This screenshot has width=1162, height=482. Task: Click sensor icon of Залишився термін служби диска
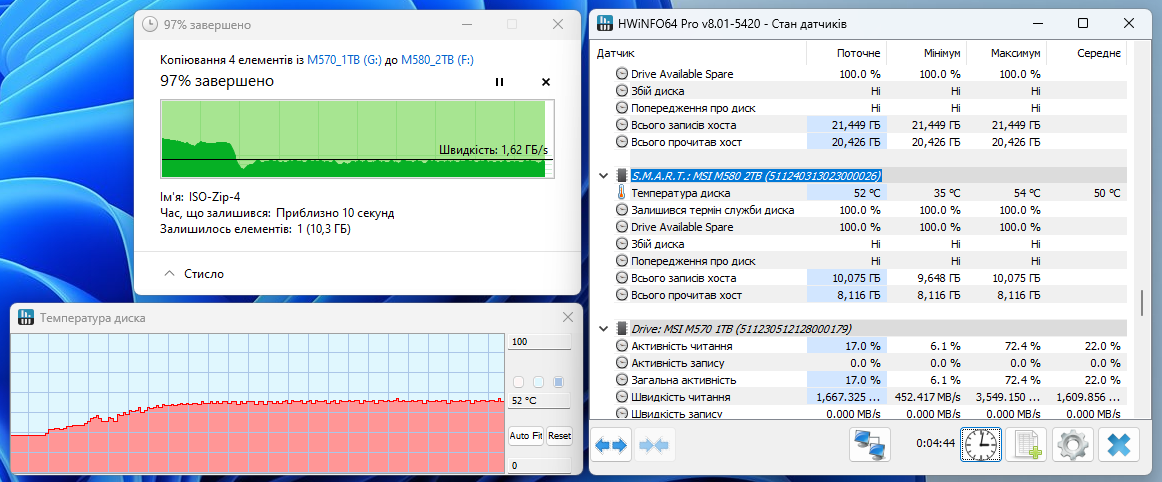coord(621,210)
